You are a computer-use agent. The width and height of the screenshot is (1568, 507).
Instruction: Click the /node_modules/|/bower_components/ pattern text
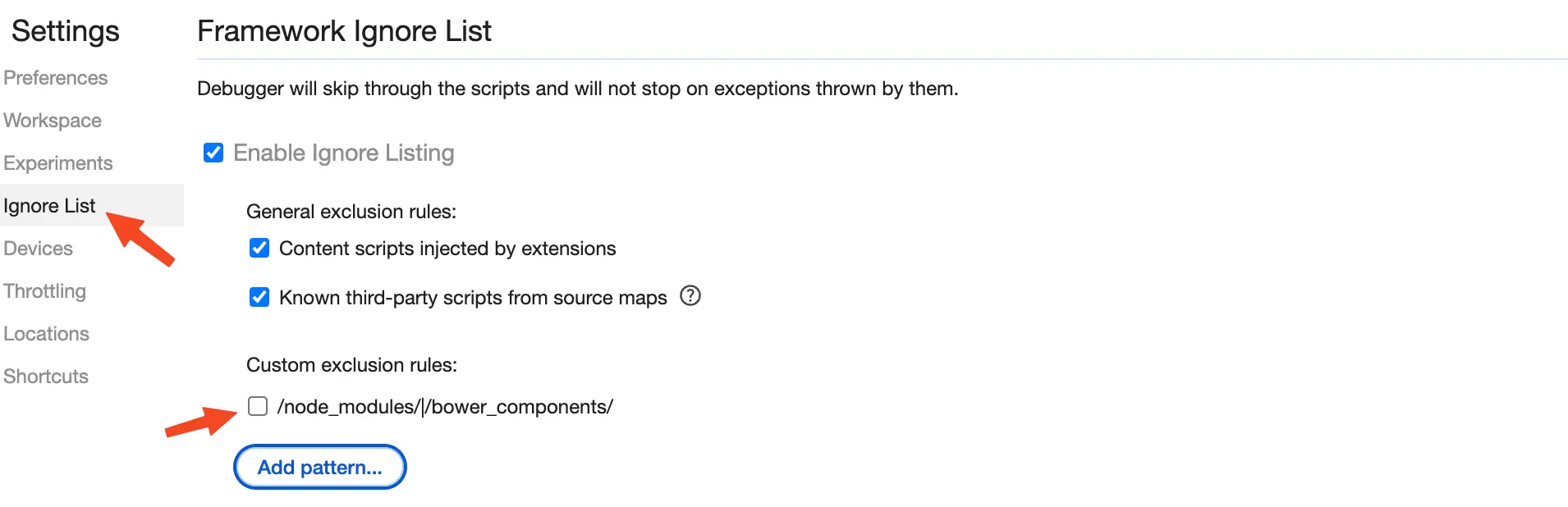(x=445, y=407)
